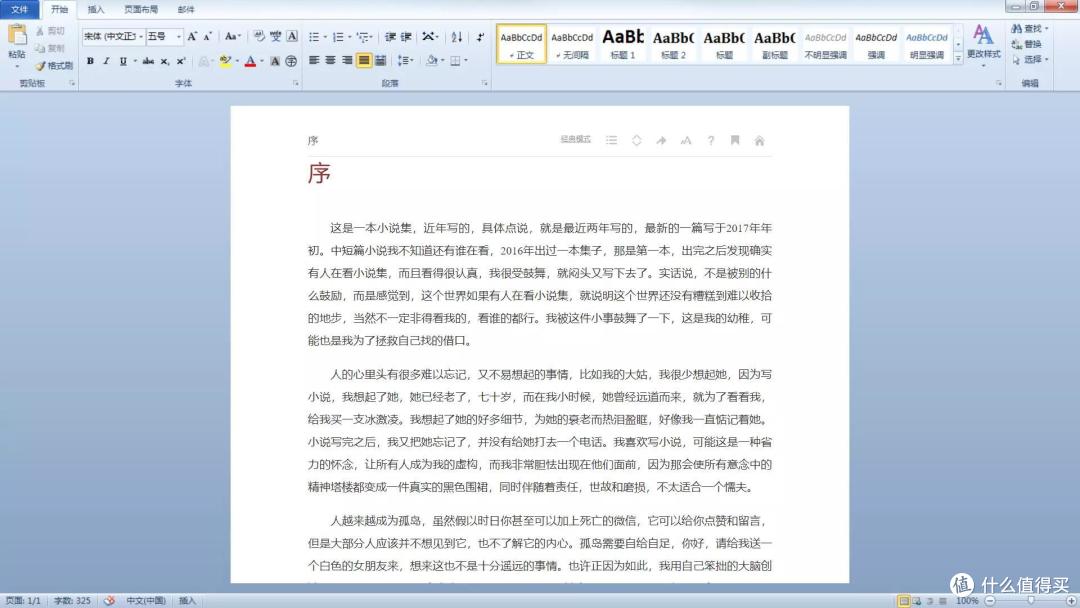
Task: Toggle Underline formatting
Action: pyautogui.click(x=123, y=61)
